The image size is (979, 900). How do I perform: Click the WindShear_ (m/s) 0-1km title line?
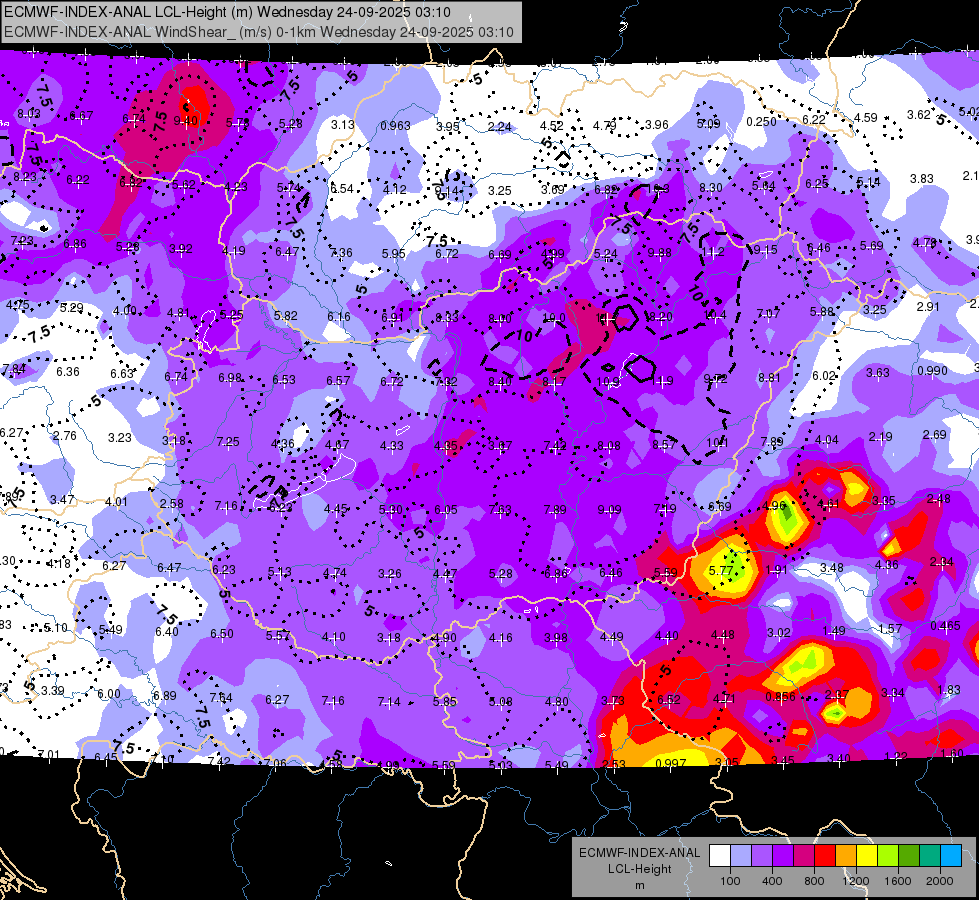[x=258, y=32]
